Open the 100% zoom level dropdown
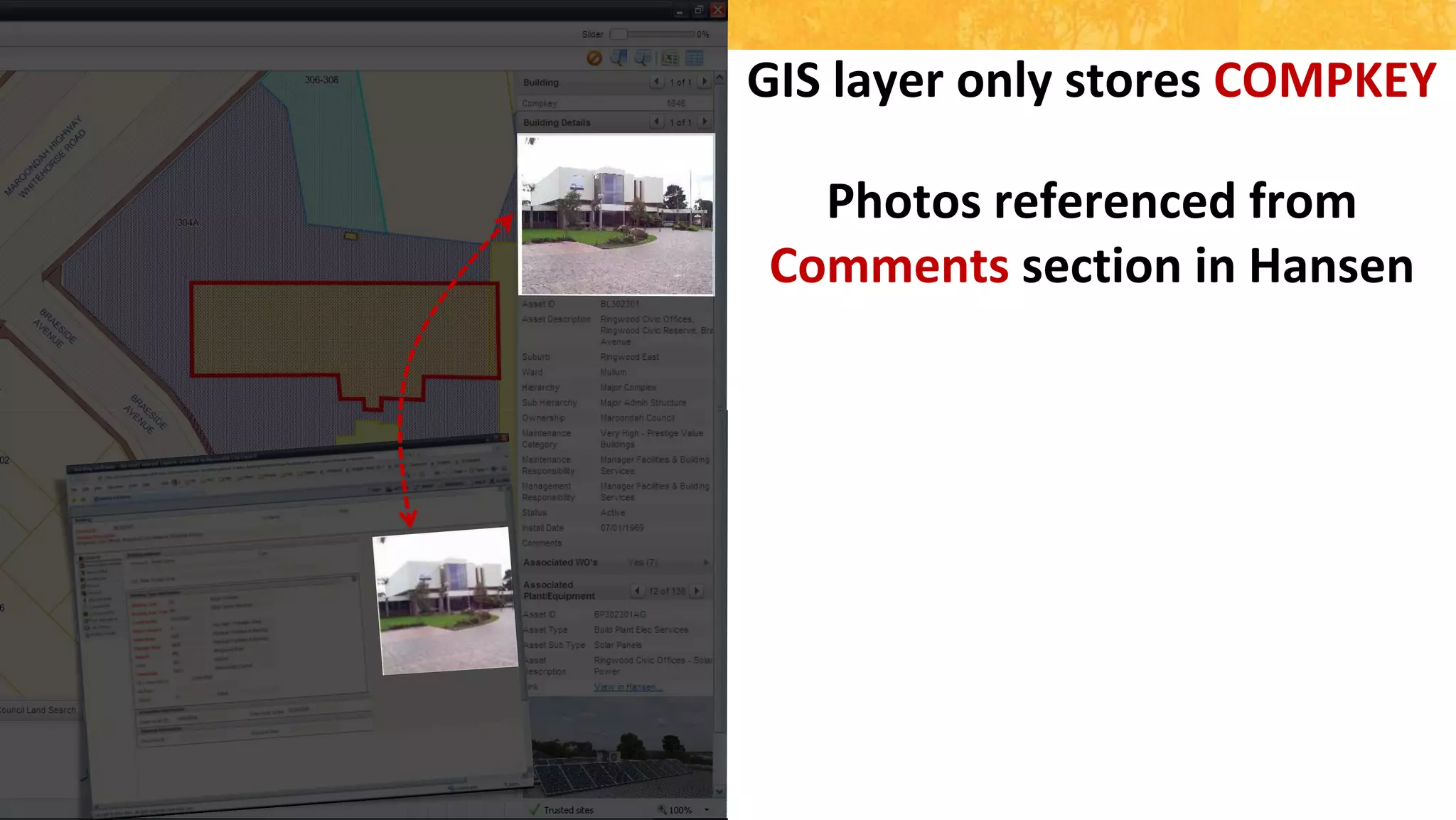 point(707,809)
